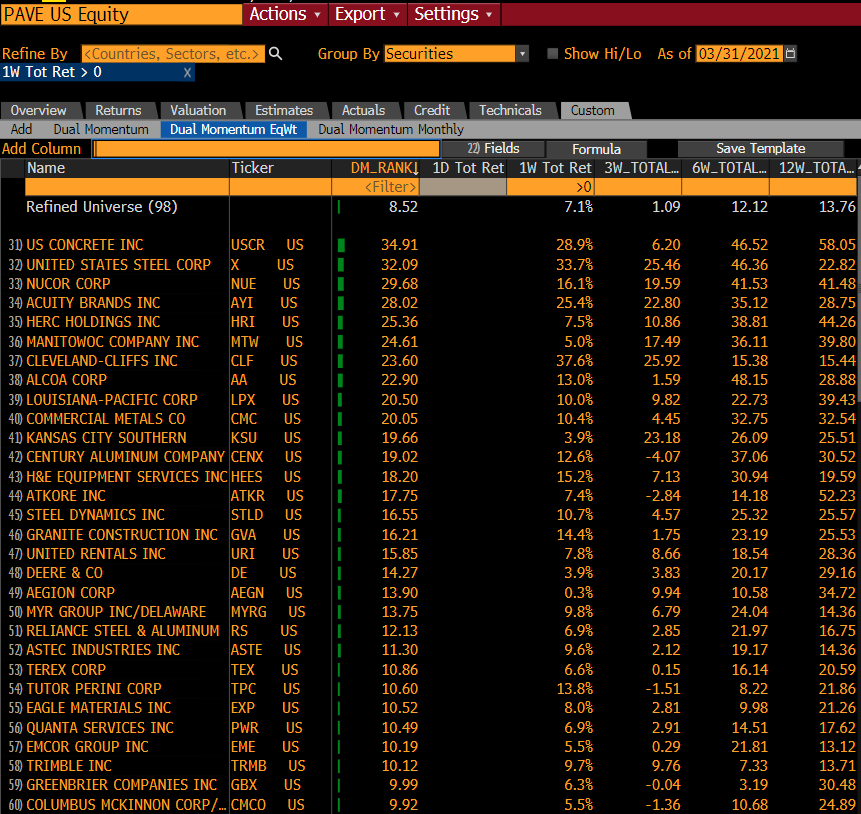Switch to the Technicals tab
This screenshot has height=814, width=861.
[510, 110]
